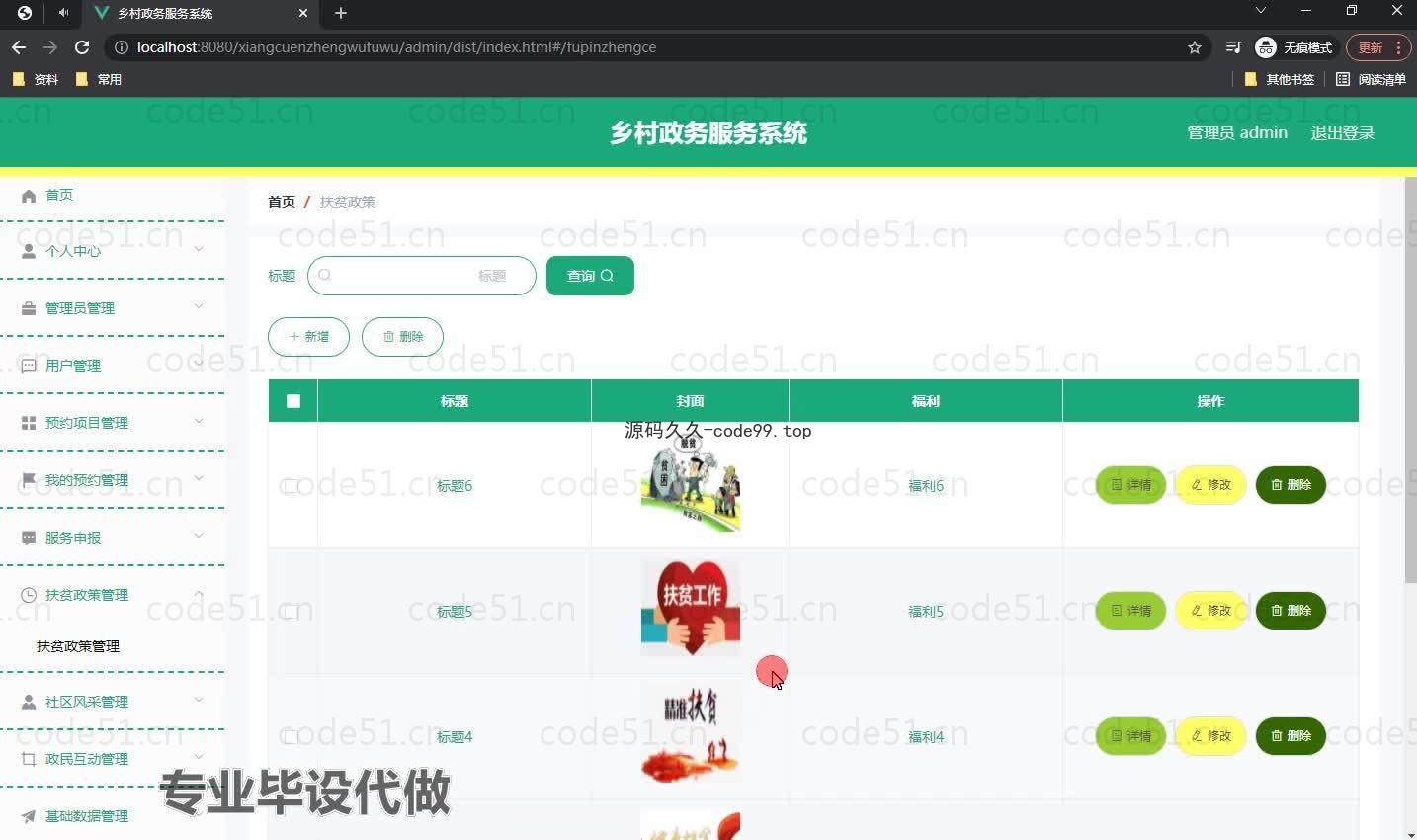Click the chat icon beside 用户管理

[29, 366]
